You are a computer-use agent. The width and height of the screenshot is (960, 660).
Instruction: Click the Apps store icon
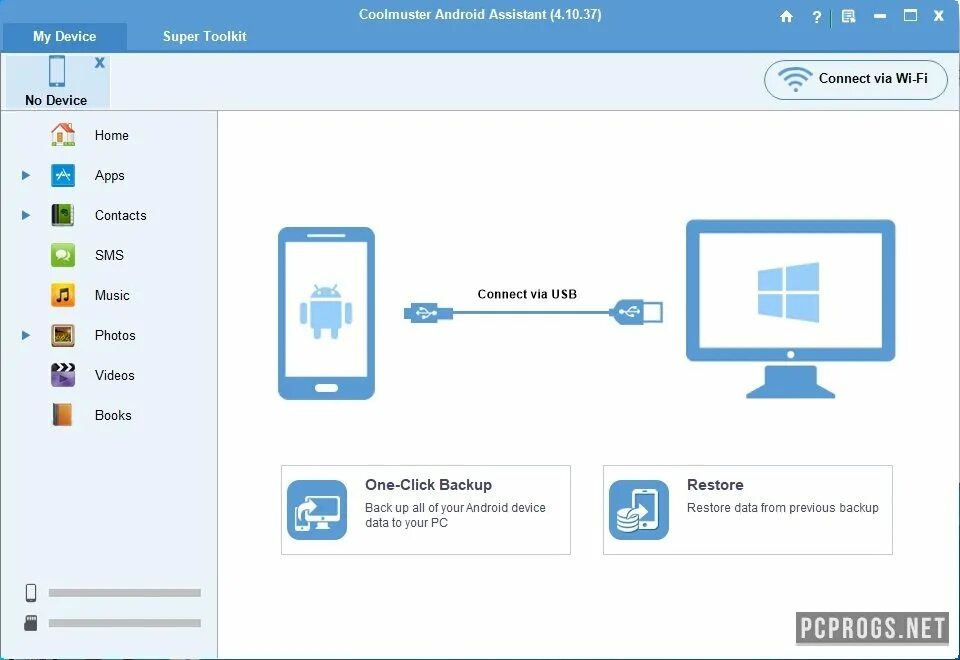(x=62, y=175)
